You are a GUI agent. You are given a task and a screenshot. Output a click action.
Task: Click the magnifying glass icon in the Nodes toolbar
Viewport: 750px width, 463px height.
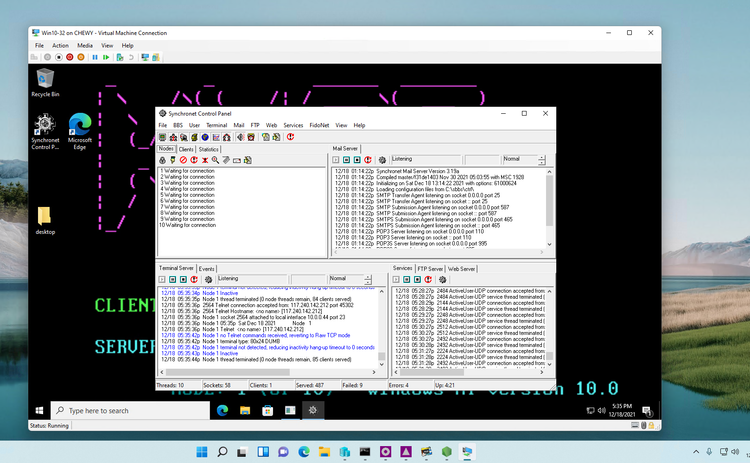(x=215, y=160)
